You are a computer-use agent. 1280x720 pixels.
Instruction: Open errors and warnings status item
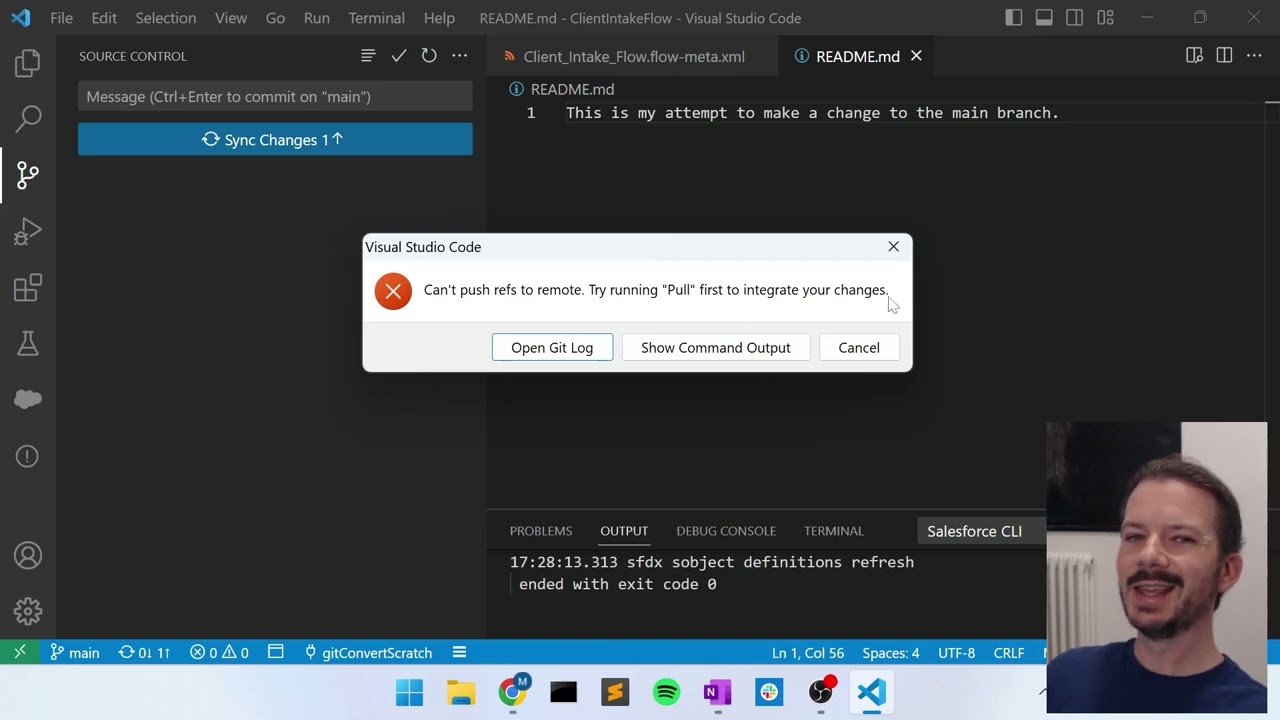[219, 652]
